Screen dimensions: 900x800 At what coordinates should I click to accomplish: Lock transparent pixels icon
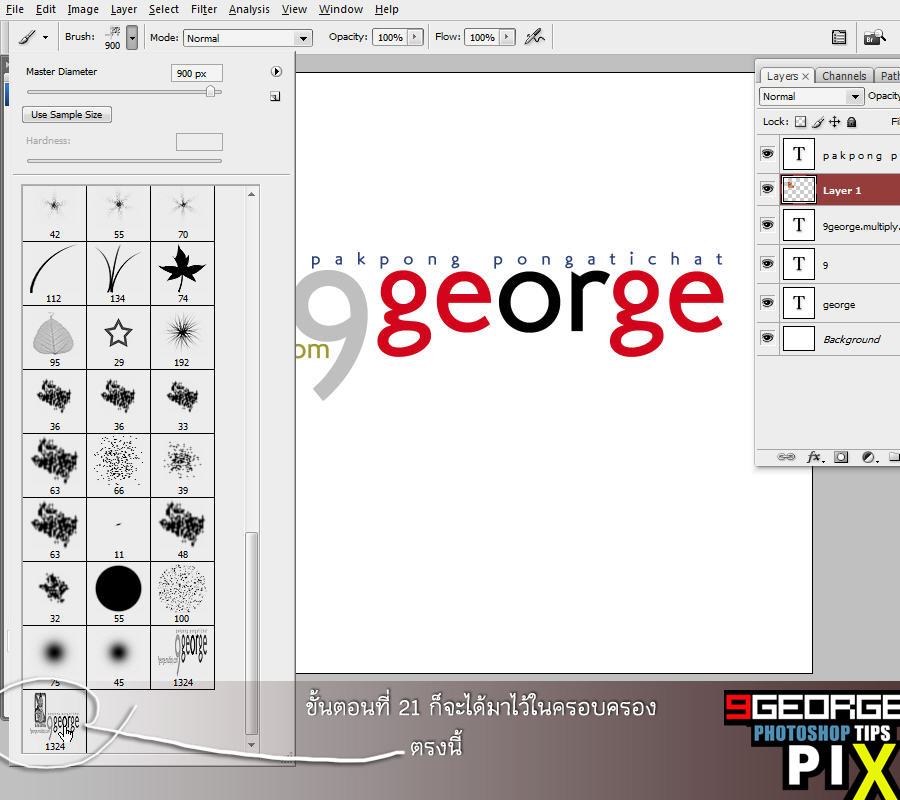pos(800,122)
